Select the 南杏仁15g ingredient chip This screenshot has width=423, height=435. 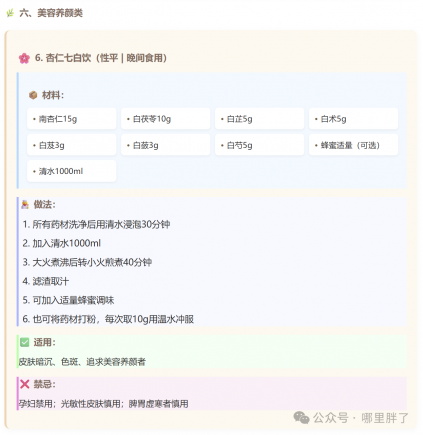72,119
